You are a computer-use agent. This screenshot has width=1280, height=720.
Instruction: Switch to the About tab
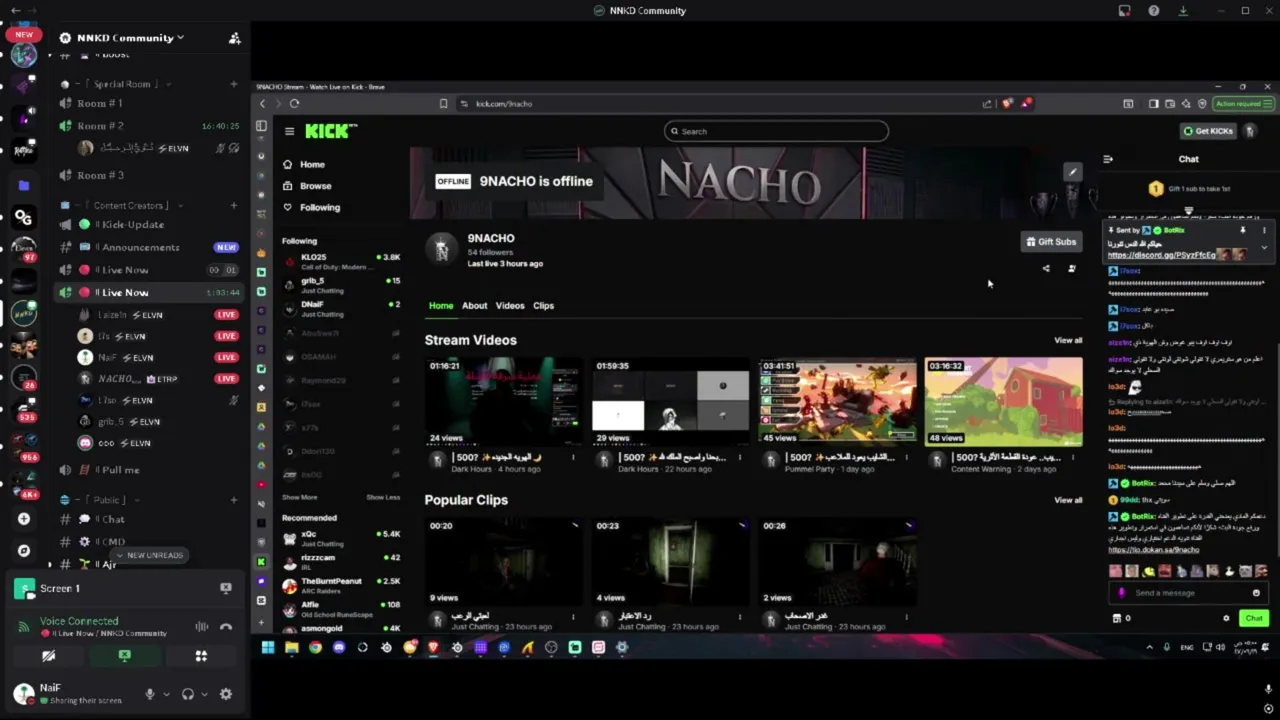[x=474, y=306]
